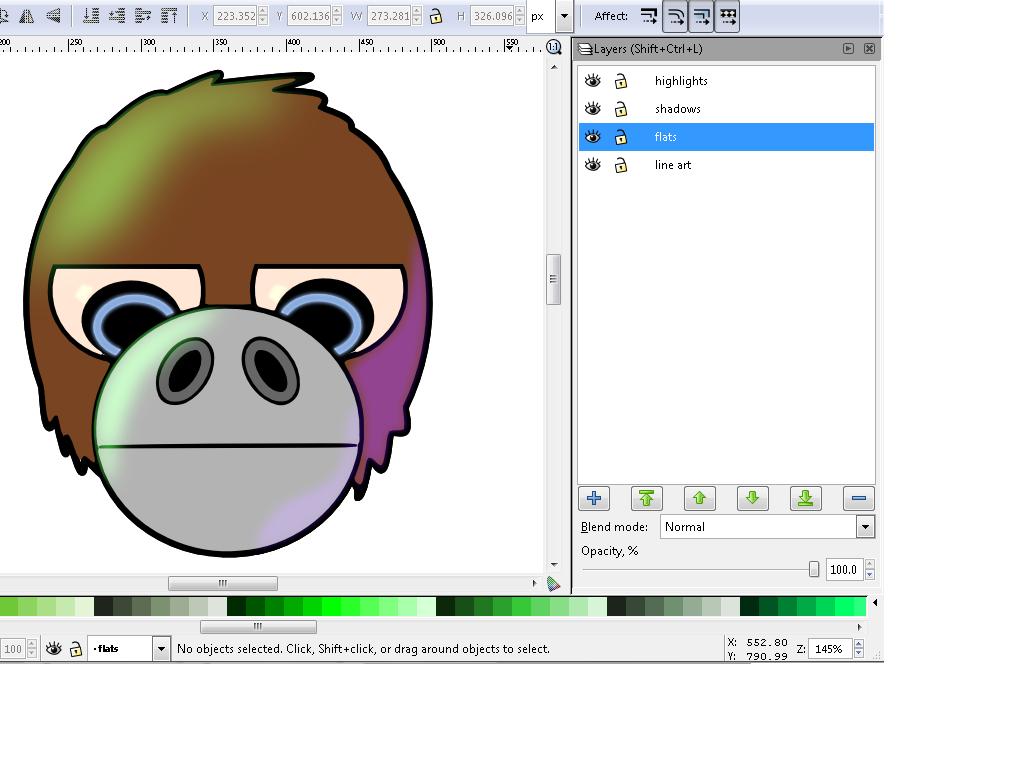Toggle visibility of the shadows layer
Image resolution: width=1024 pixels, height=768 pixels.
pyautogui.click(x=593, y=109)
